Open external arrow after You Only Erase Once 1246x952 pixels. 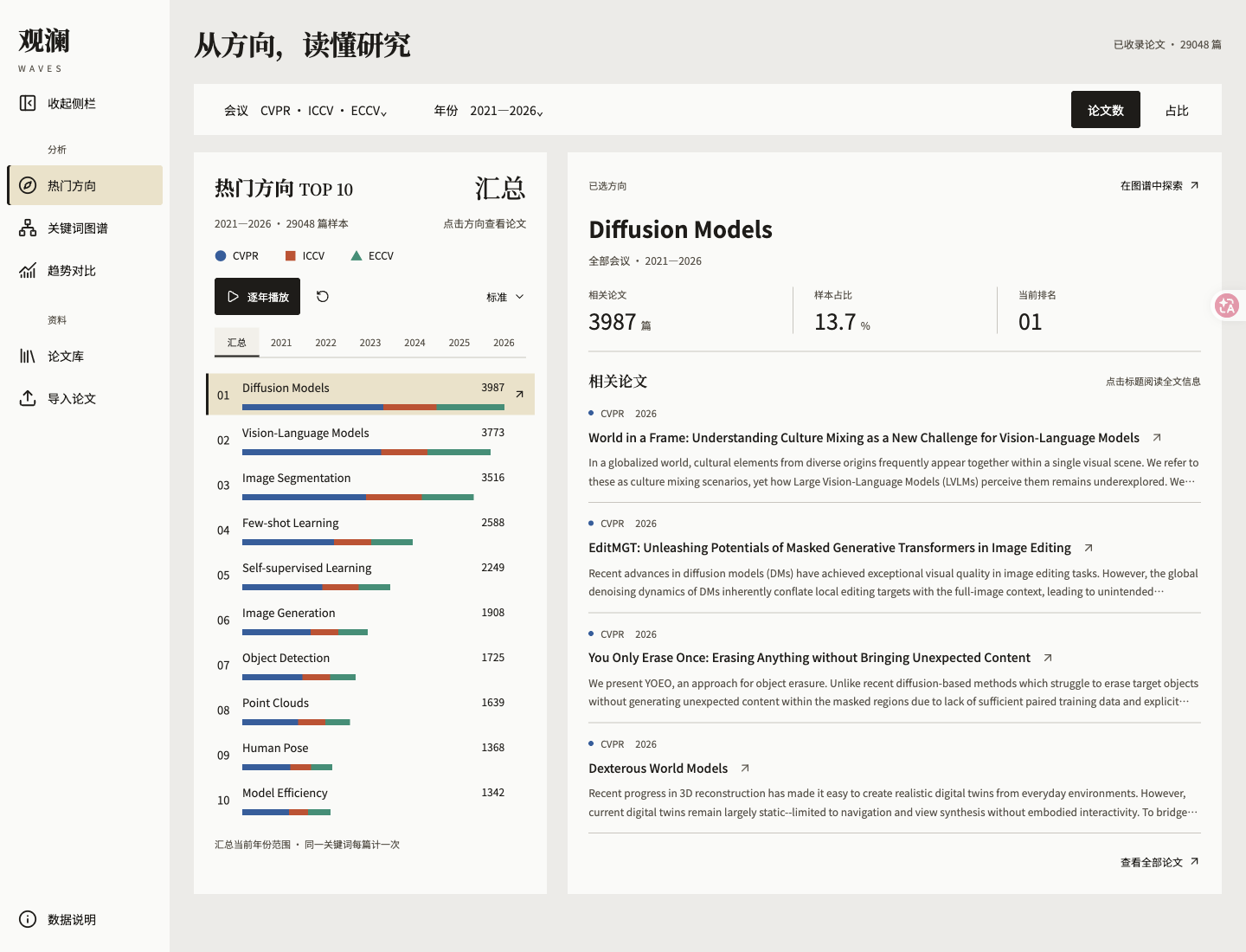click(1048, 658)
